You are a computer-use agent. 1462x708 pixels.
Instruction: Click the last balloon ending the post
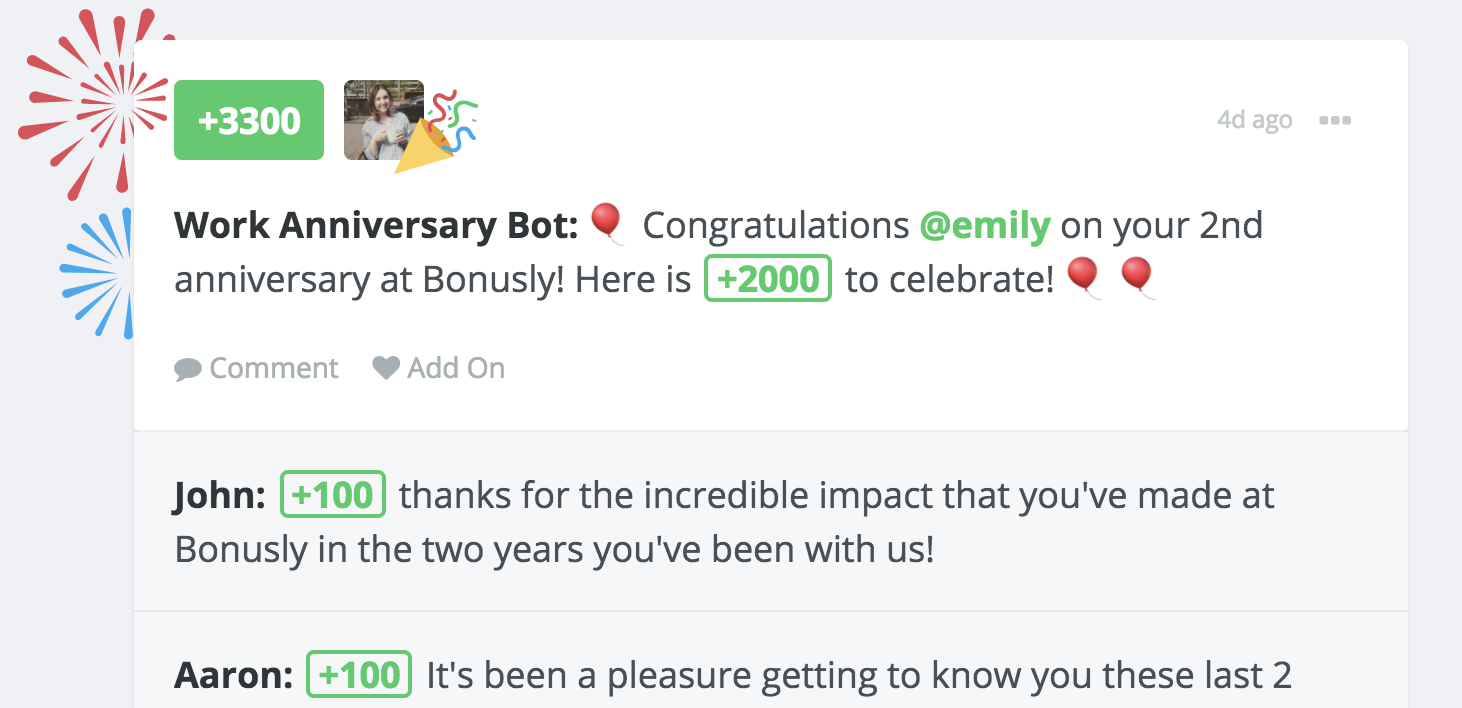[x=1138, y=277]
